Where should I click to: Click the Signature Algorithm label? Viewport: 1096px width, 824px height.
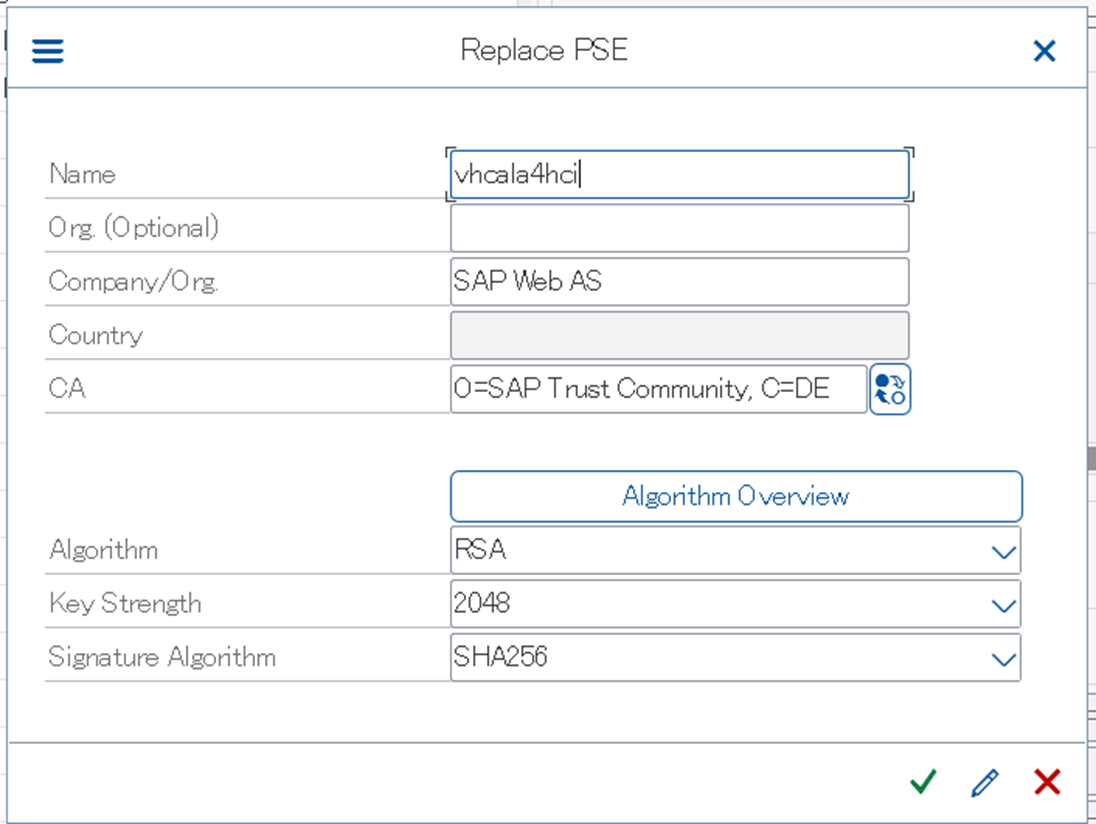tap(162, 658)
